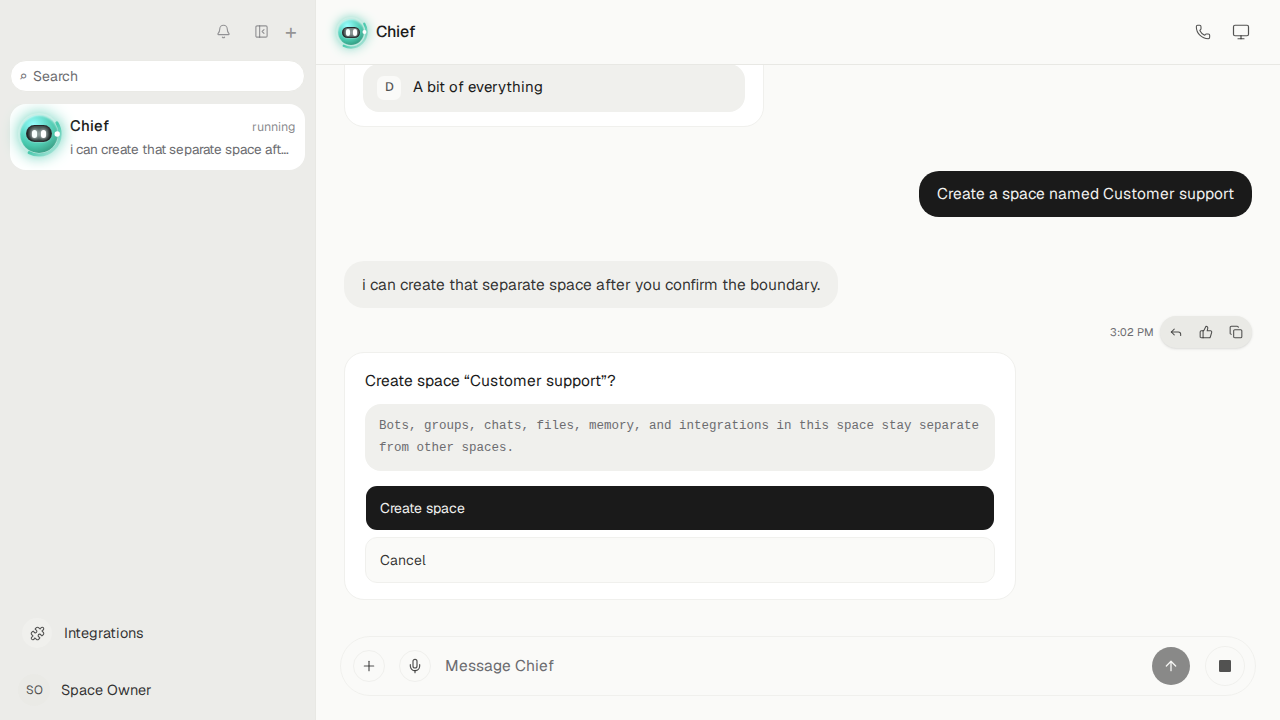Viewport: 1280px width, 720px height.
Task: Open the screen share monitor icon
Action: [1241, 32]
